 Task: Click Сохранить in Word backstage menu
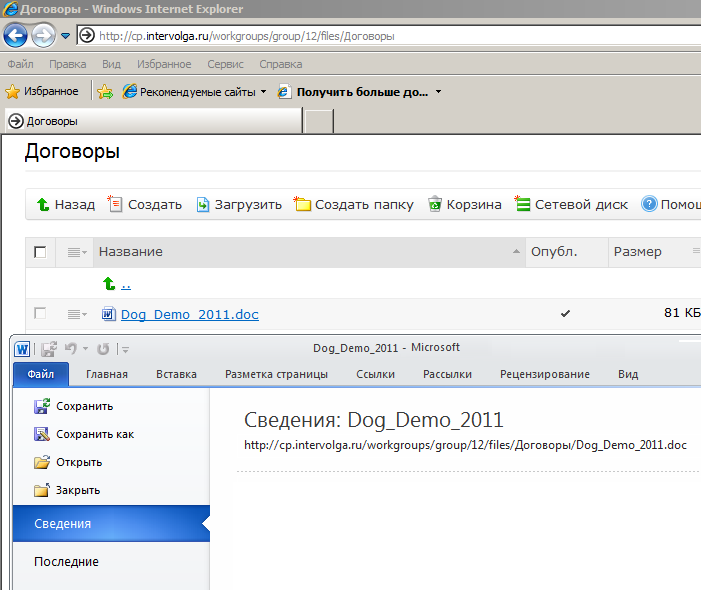pos(74,406)
